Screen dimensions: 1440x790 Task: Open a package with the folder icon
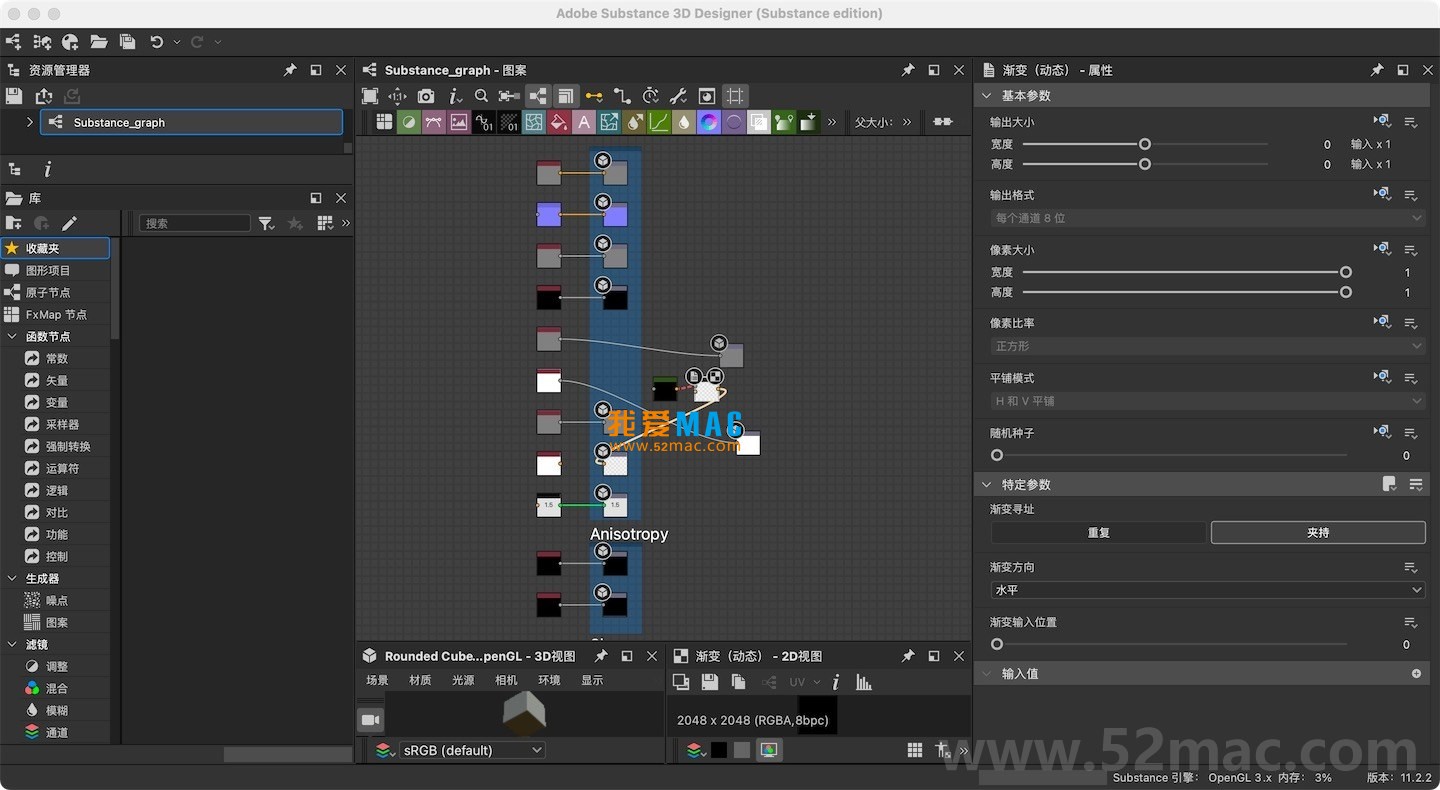99,42
